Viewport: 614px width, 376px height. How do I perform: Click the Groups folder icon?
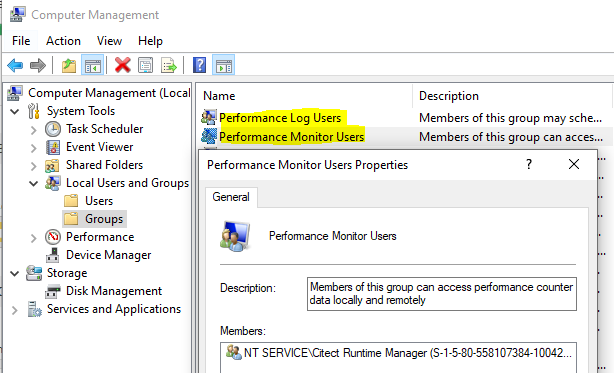click(71, 219)
